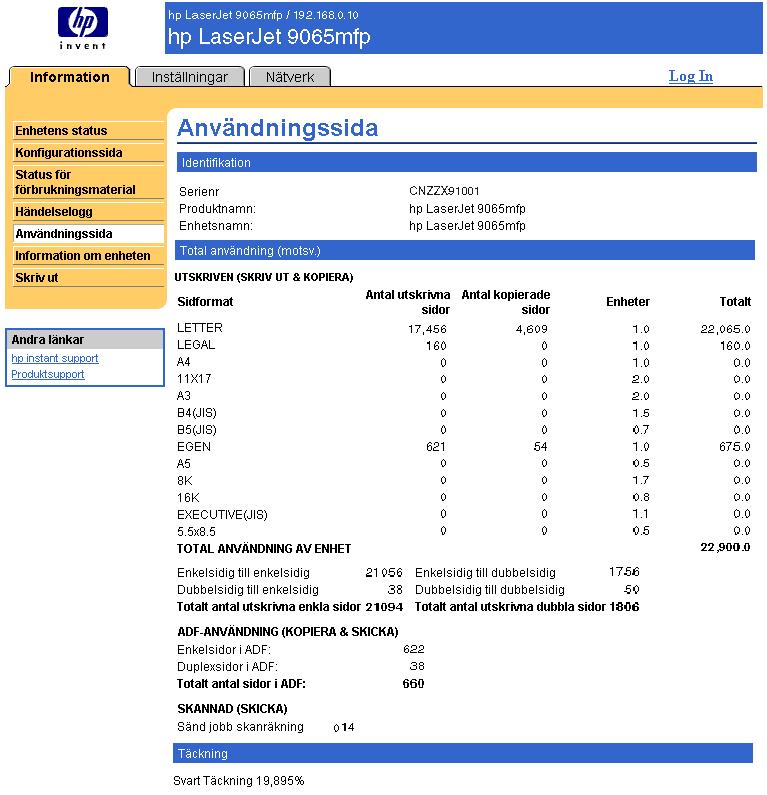767x795 pixels.
Task: Click Sänd jobb skanräkning label
Action: [240, 727]
